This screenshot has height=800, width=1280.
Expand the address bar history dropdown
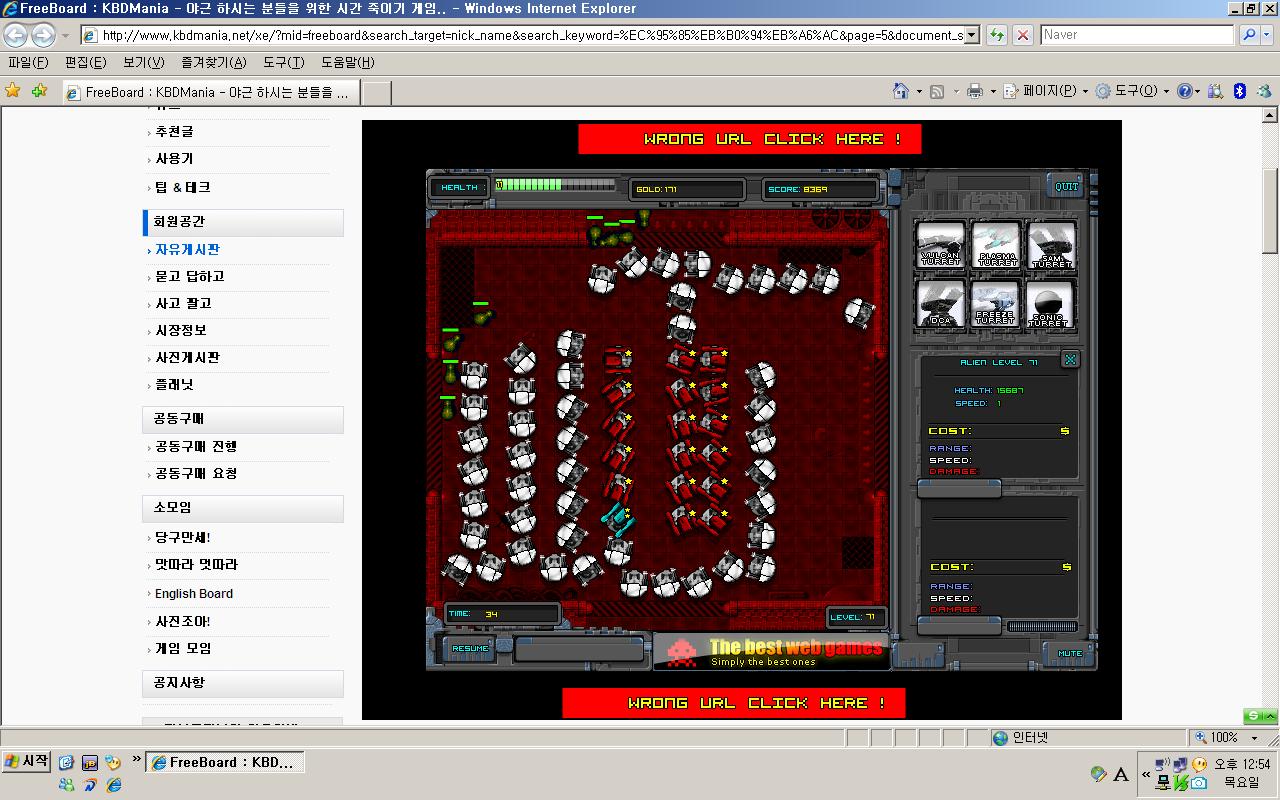click(x=973, y=35)
